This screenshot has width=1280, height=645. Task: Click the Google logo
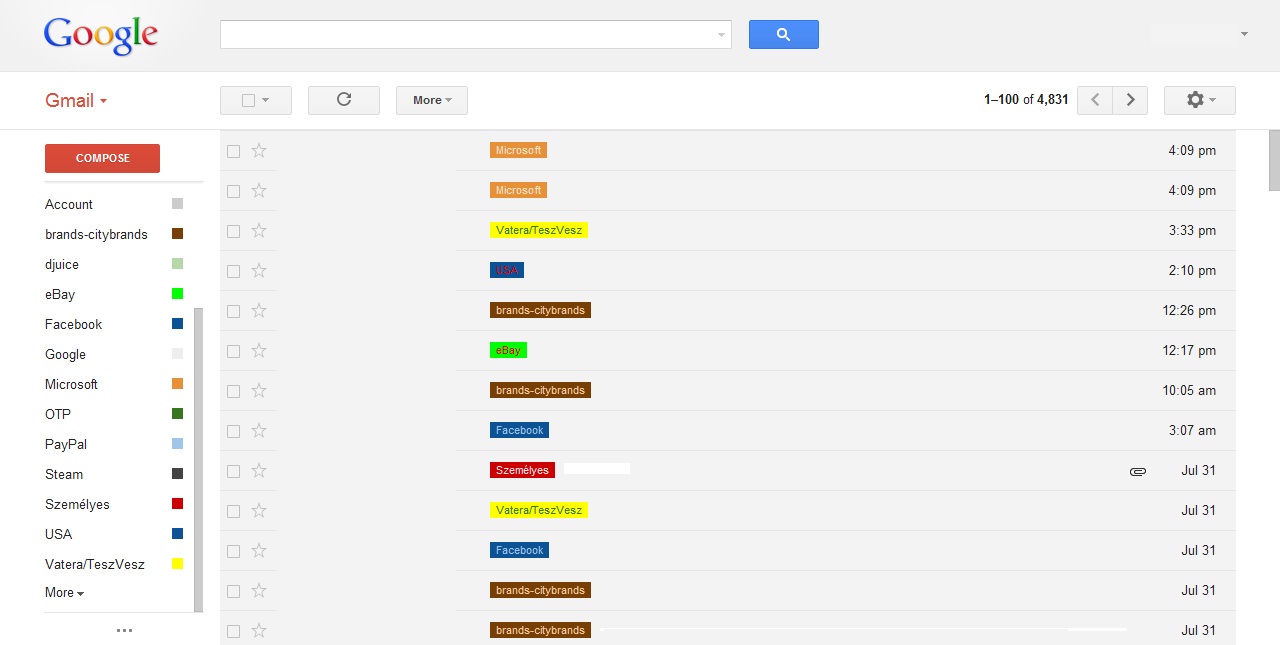click(101, 36)
